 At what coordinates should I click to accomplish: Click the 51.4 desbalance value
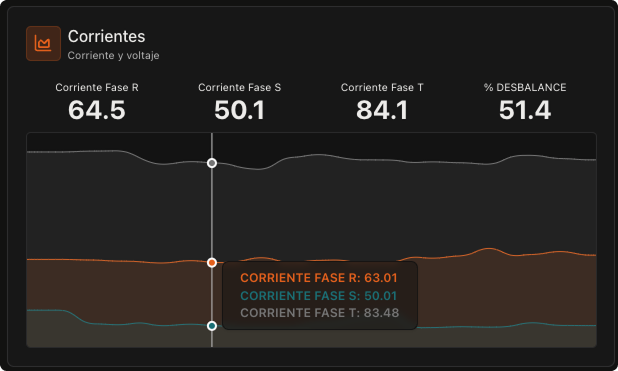tap(525, 110)
